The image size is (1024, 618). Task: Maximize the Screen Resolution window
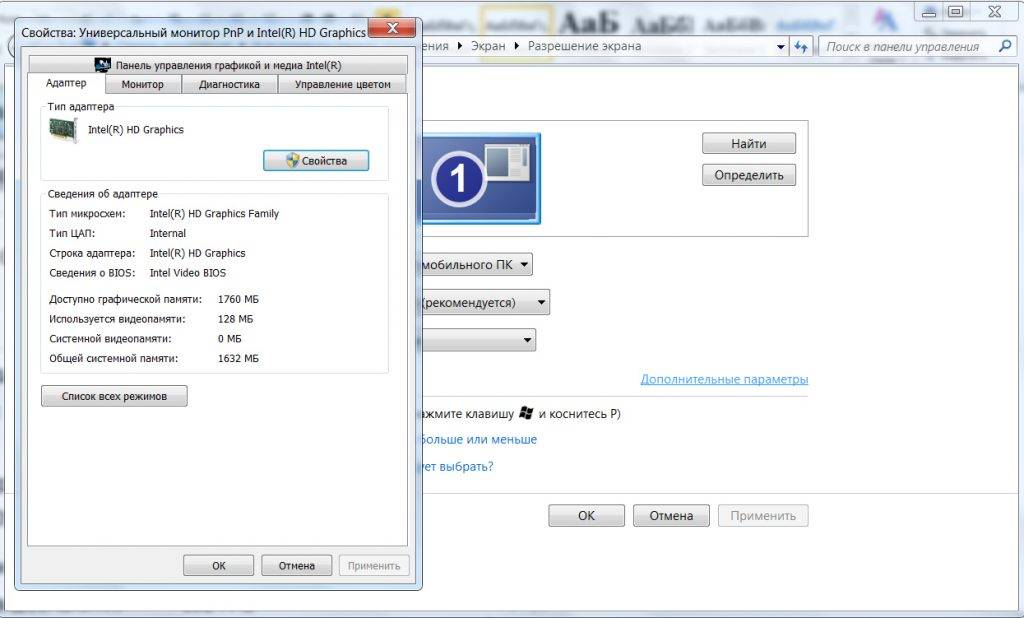coord(956,11)
